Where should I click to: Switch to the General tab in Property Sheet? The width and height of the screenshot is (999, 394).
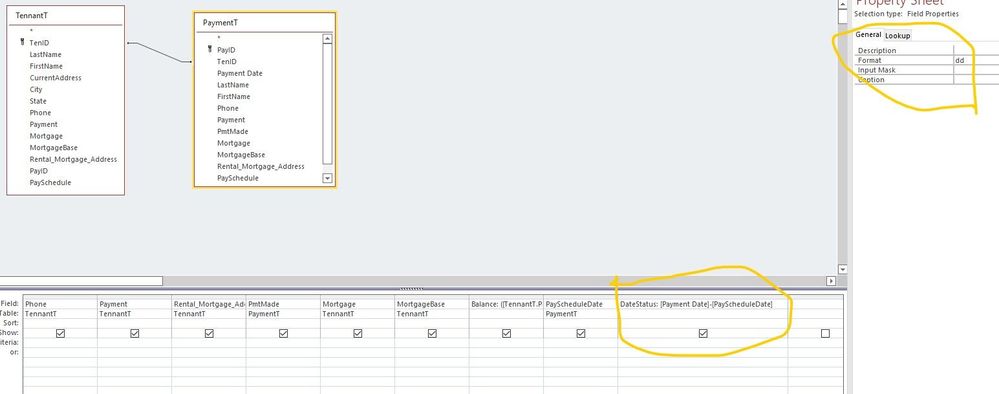click(x=868, y=35)
